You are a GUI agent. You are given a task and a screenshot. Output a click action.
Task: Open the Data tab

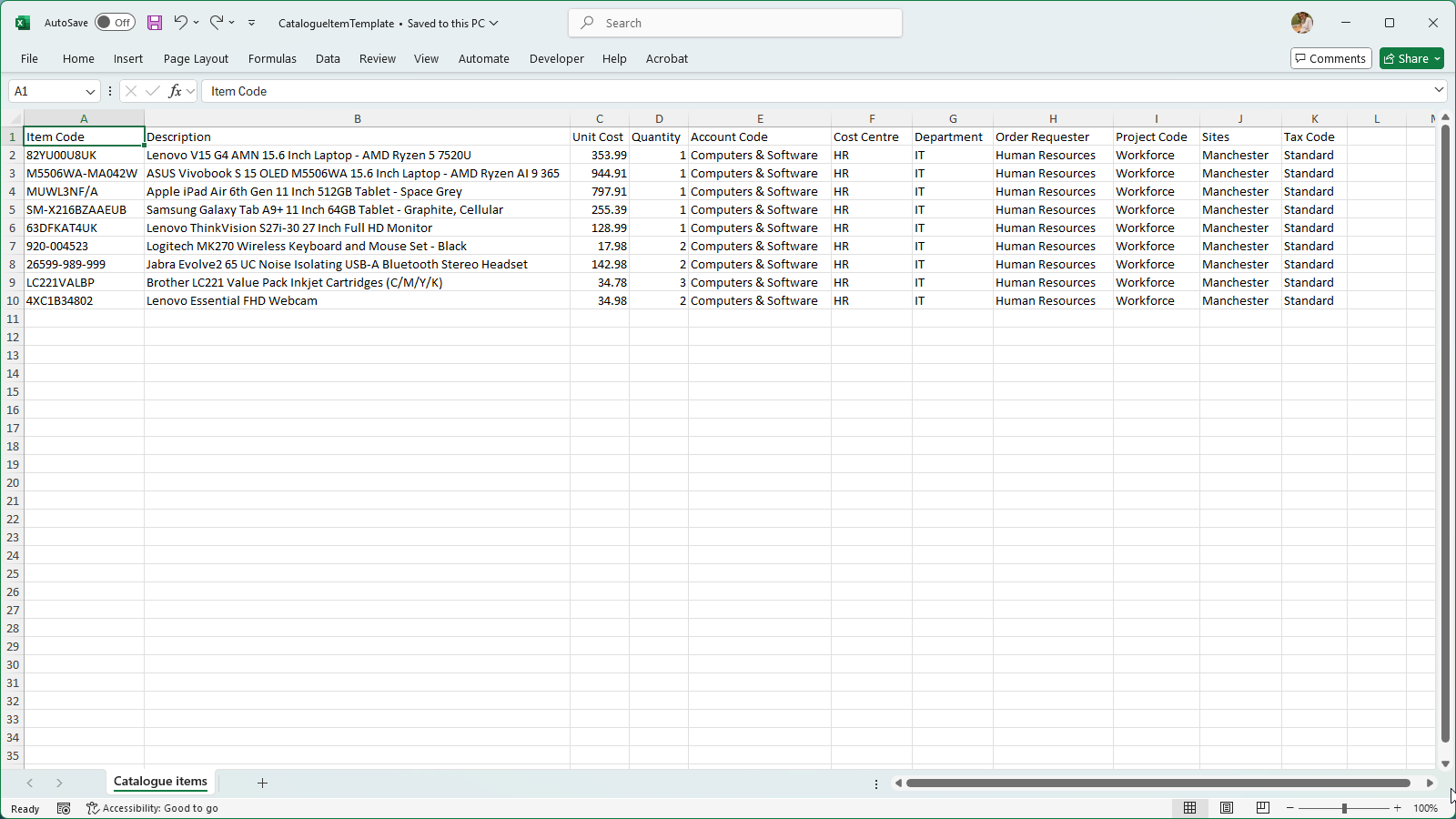coord(328,58)
